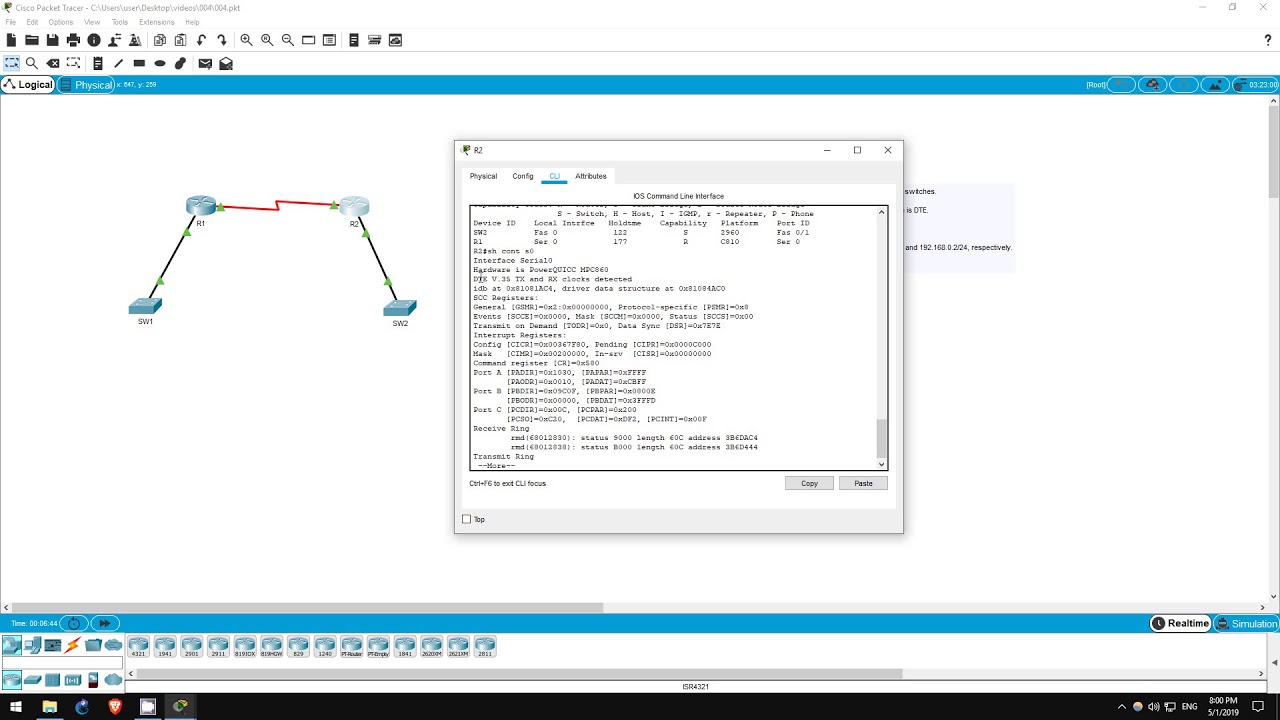Click inside the CLI terminal at --More-- prompt
Image resolution: width=1280 pixels, height=720 pixels.
click(x=497, y=465)
